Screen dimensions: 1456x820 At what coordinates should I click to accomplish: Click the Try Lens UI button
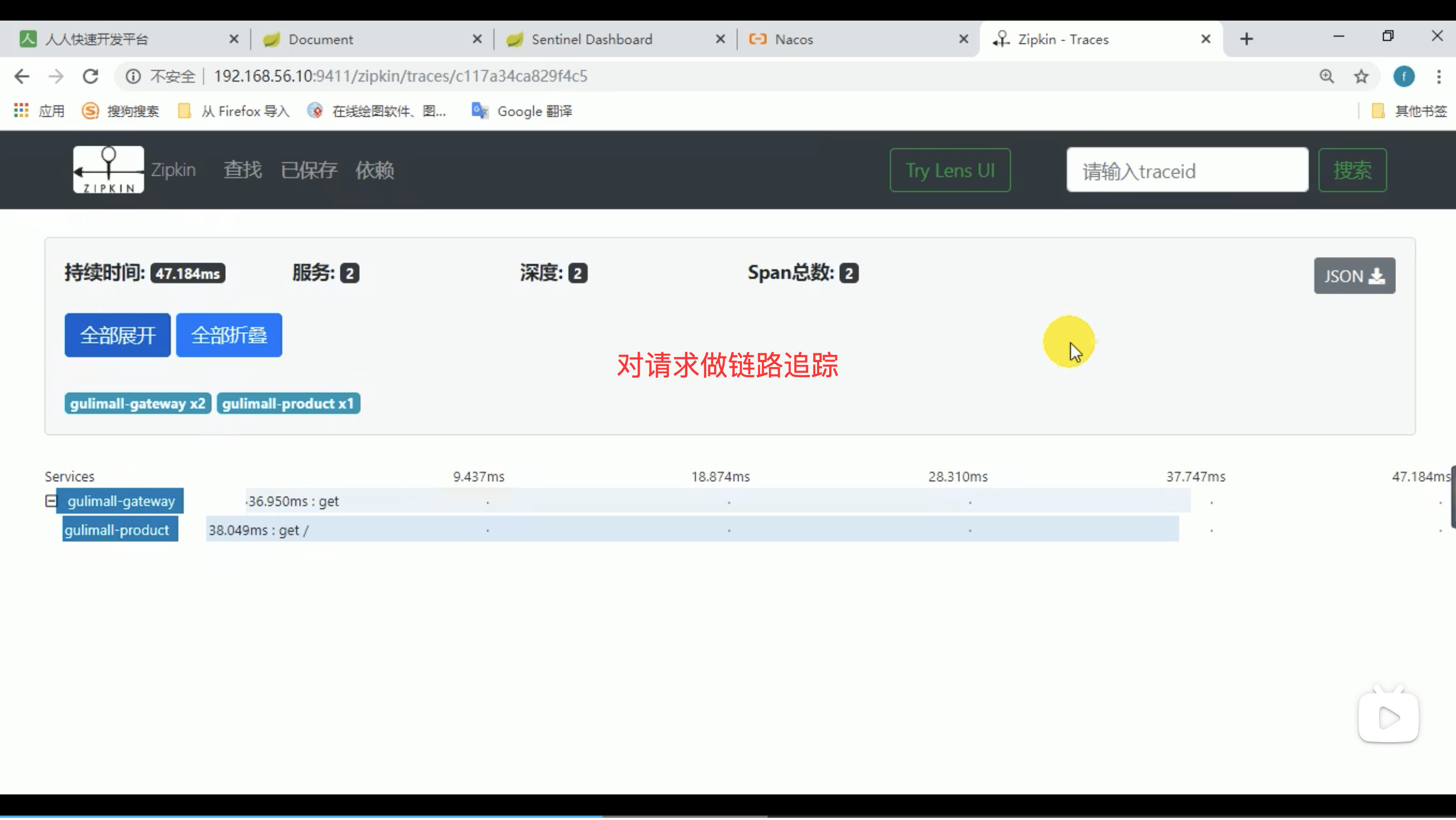click(949, 170)
